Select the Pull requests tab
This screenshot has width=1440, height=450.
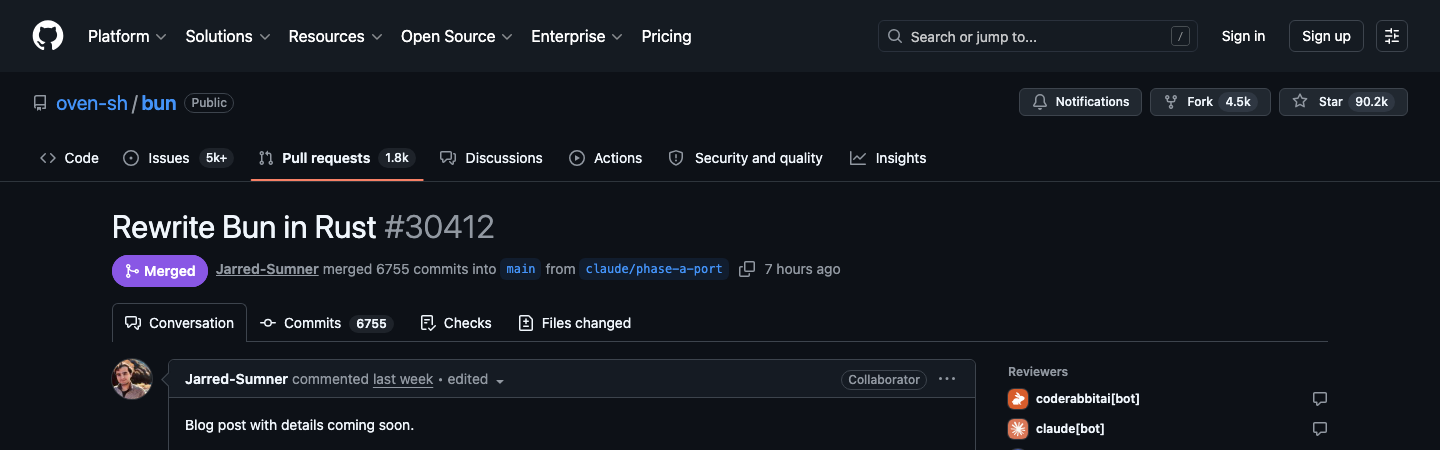tap(337, 158)
